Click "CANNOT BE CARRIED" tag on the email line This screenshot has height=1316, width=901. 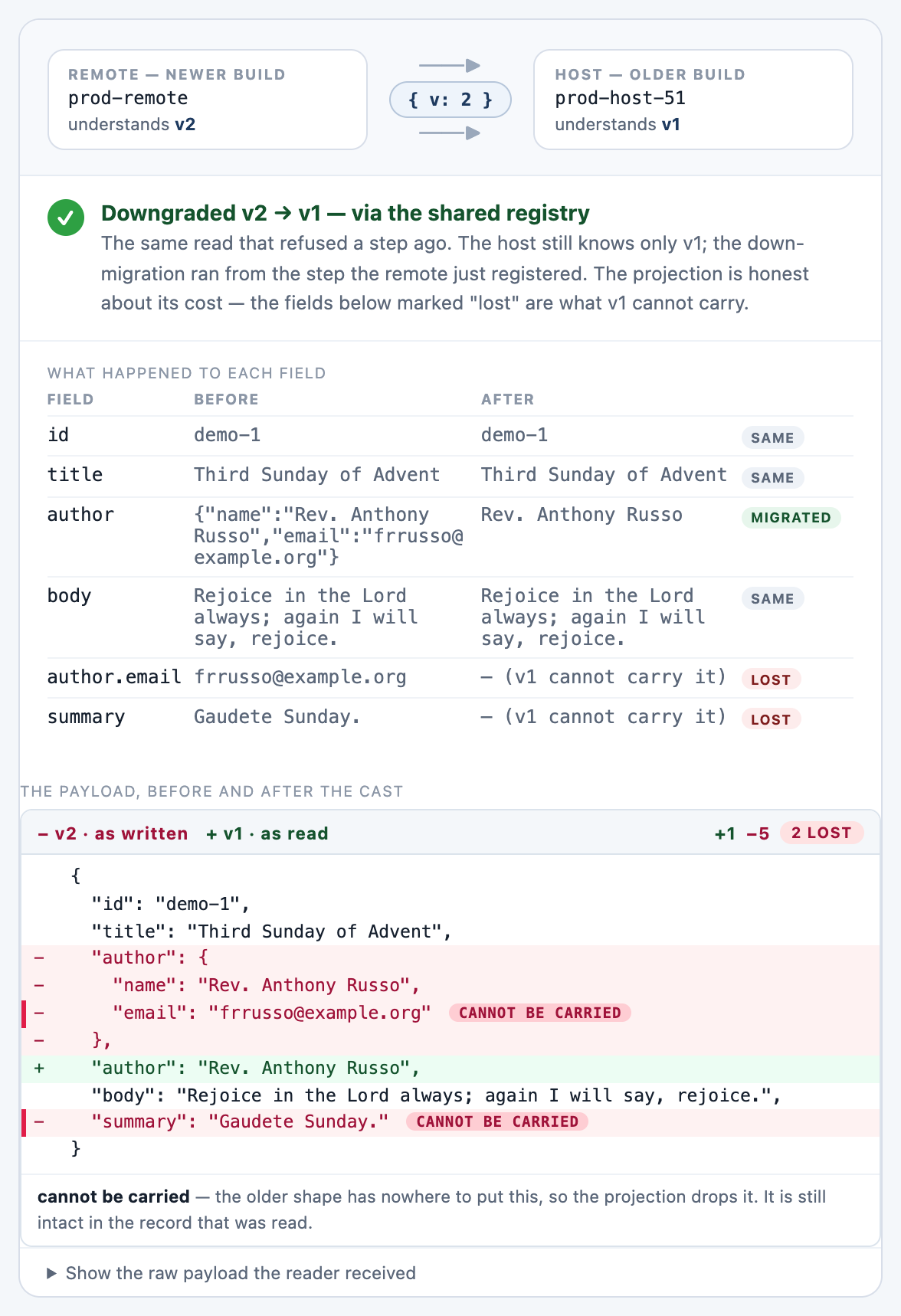(x=540, y=1013)
